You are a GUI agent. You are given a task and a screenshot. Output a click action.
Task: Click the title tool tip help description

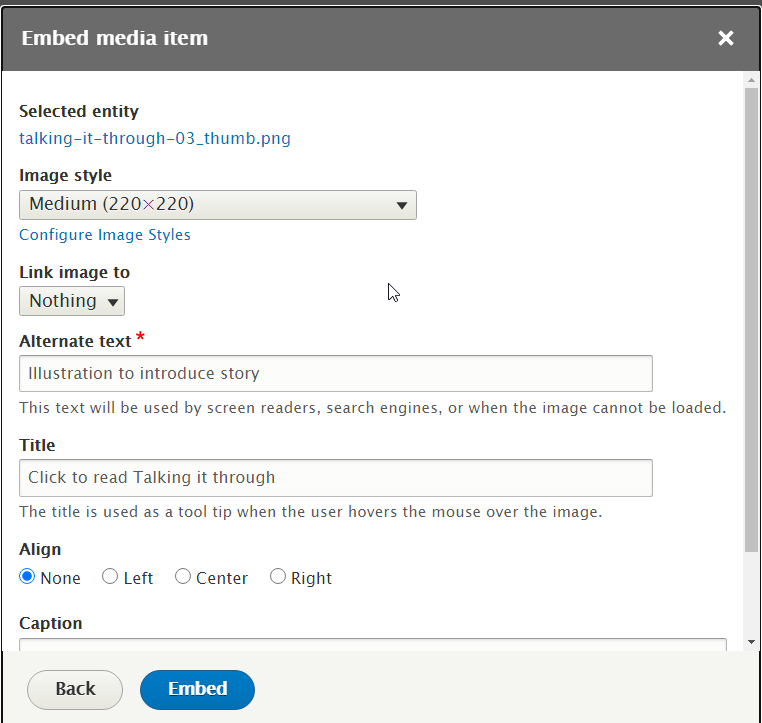(x=311, y=512)
